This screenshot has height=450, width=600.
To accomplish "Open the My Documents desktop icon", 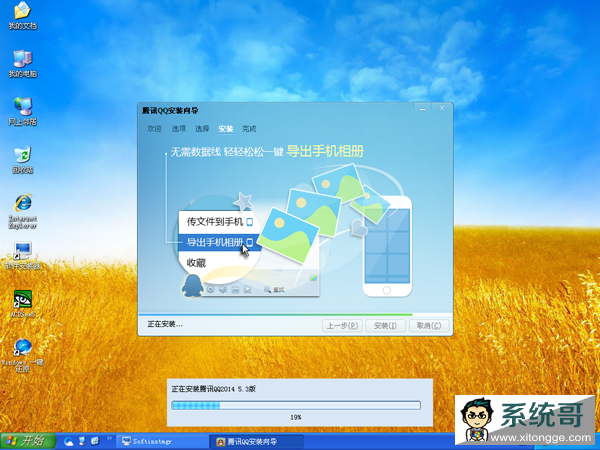I will tap(23, 16).
